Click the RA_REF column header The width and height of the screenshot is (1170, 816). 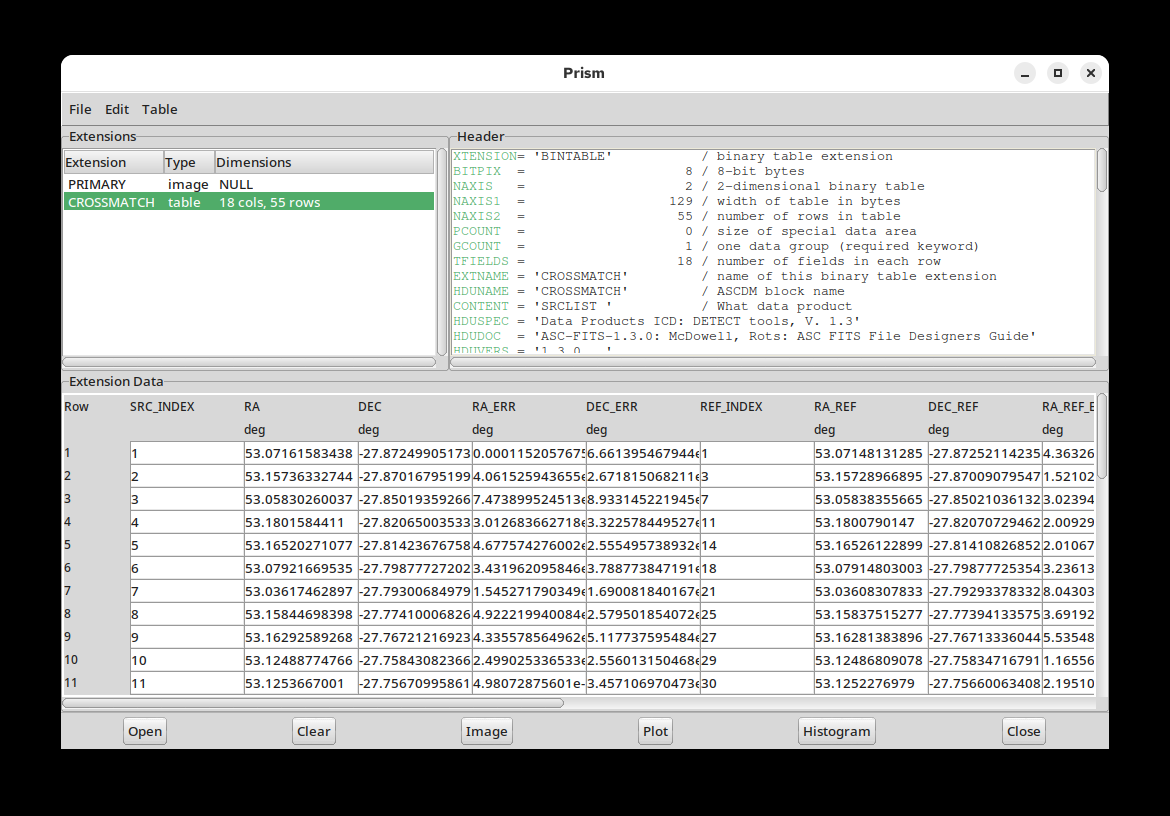pos(835,407)
